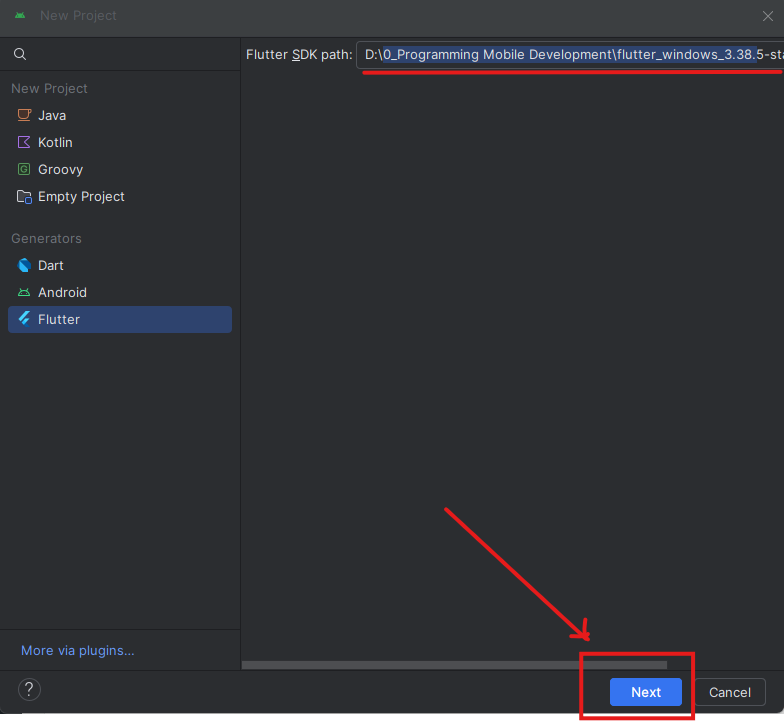This screenshot has width=784, height=721.
Task: Click the horizontal scrollbar above the buttons
Action: click(454, 664)
